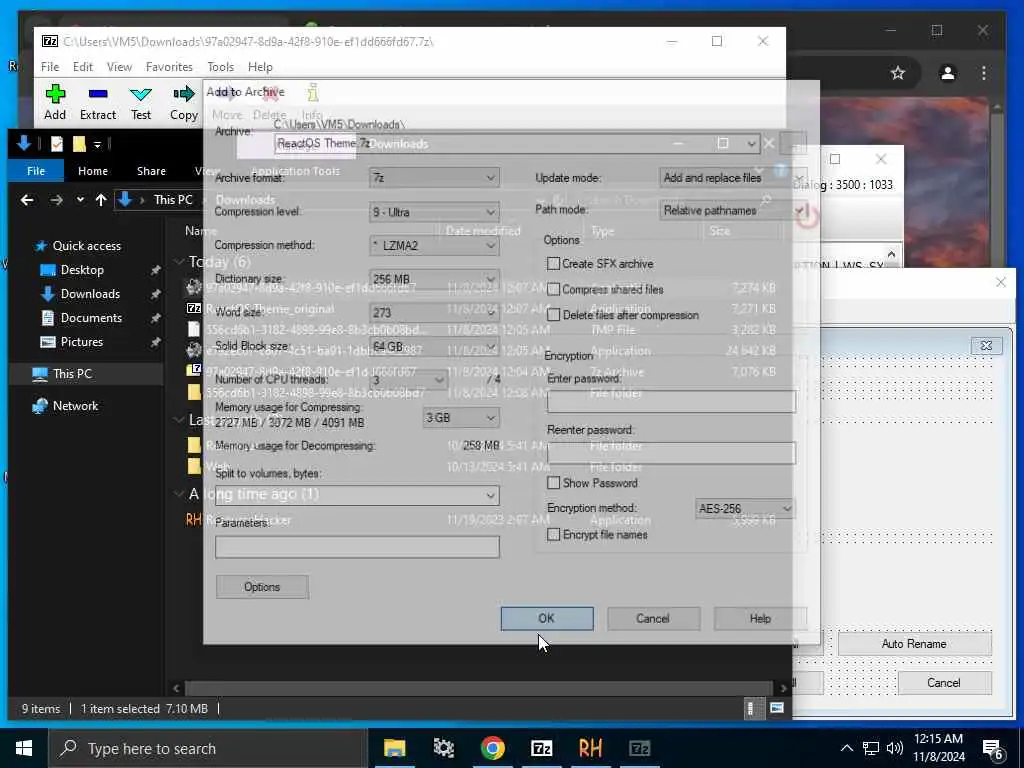Image resolution: width=1024 pixels, height=768 pixels.
Task: Enable Encrypt file names checkbox
Action: [x=554, y=534]
